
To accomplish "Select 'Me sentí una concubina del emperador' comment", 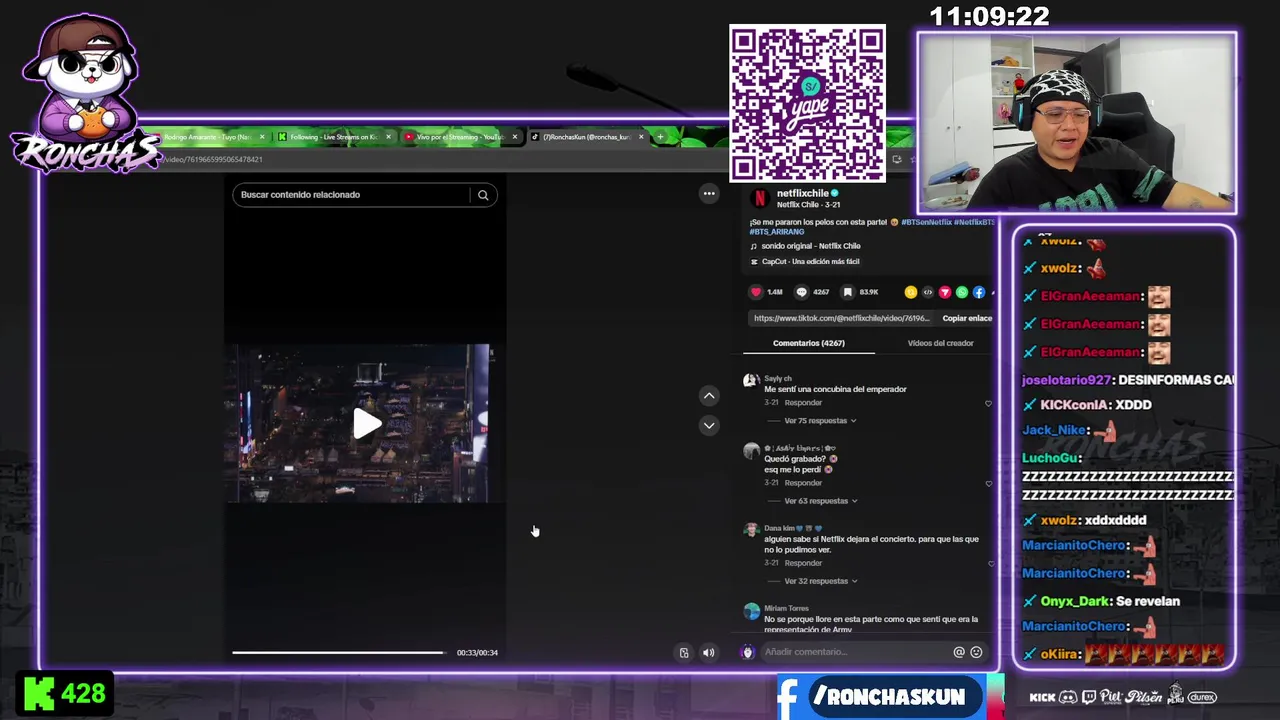I will 835,389.
